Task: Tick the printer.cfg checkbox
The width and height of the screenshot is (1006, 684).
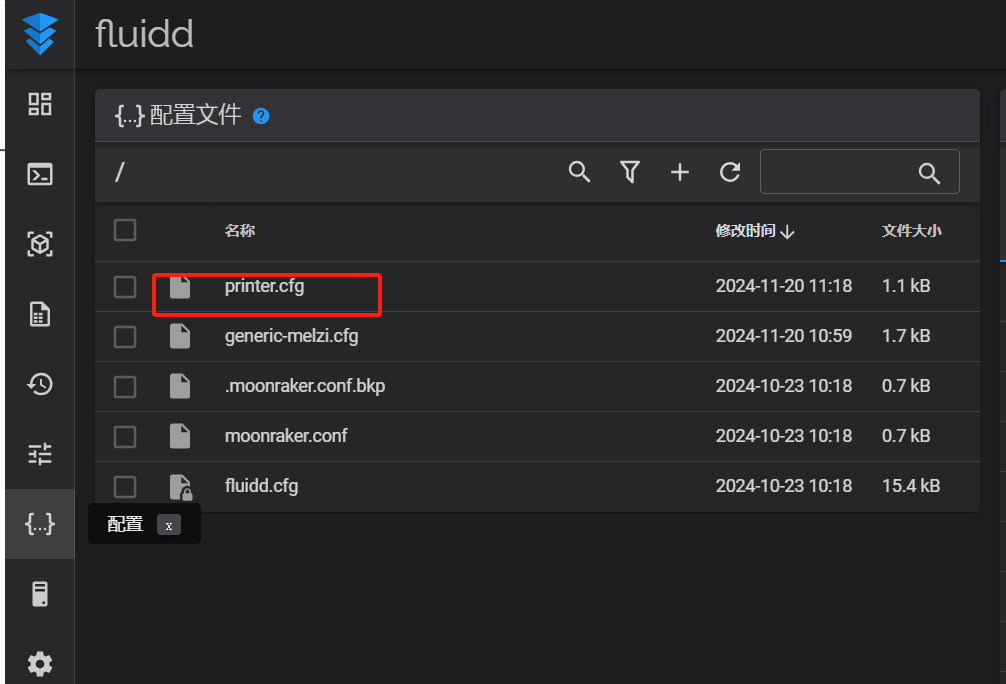Action: pos(125,287)
